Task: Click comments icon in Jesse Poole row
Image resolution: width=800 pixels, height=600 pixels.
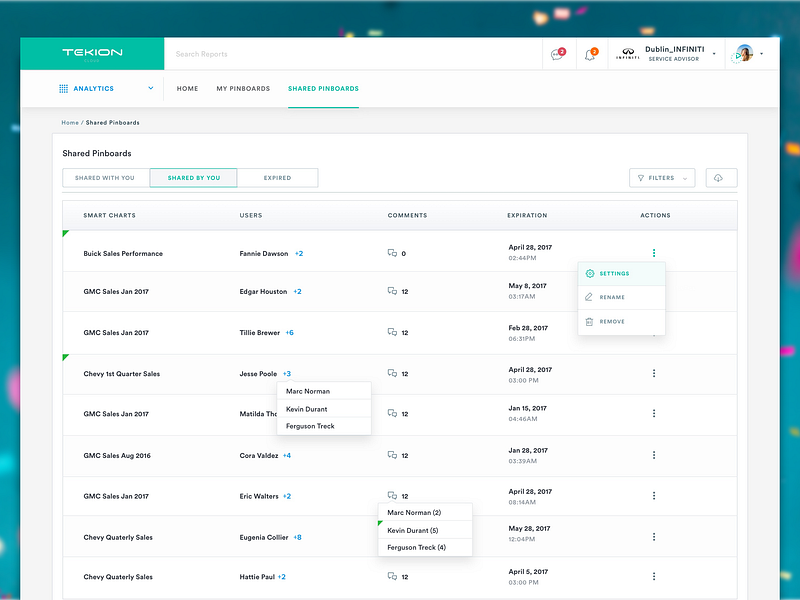Action: [392, 373]
